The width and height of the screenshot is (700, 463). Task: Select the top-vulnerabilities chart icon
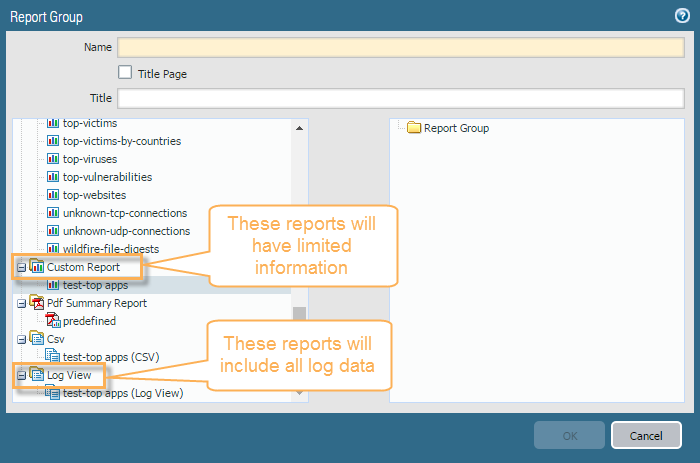[x=53, y=177]
